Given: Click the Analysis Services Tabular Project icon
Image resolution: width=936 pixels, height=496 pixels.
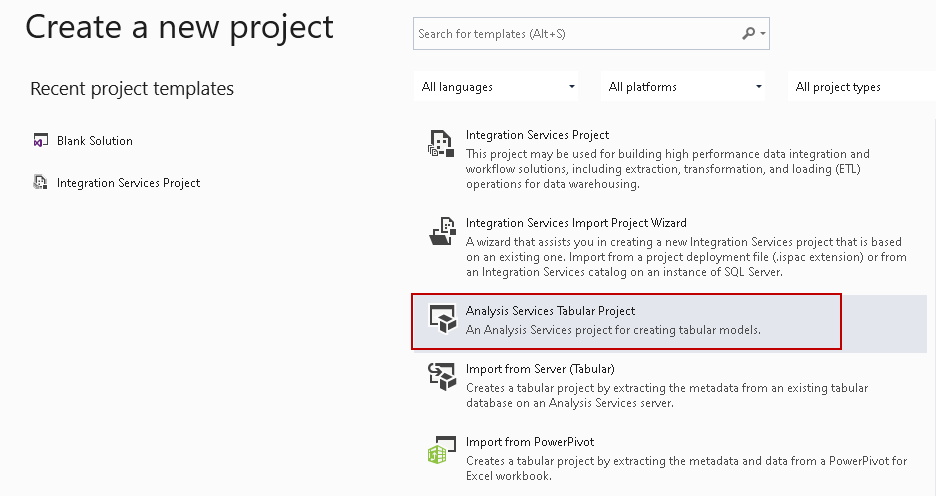Looking at the screenshot, I should (x=439, y=319).
